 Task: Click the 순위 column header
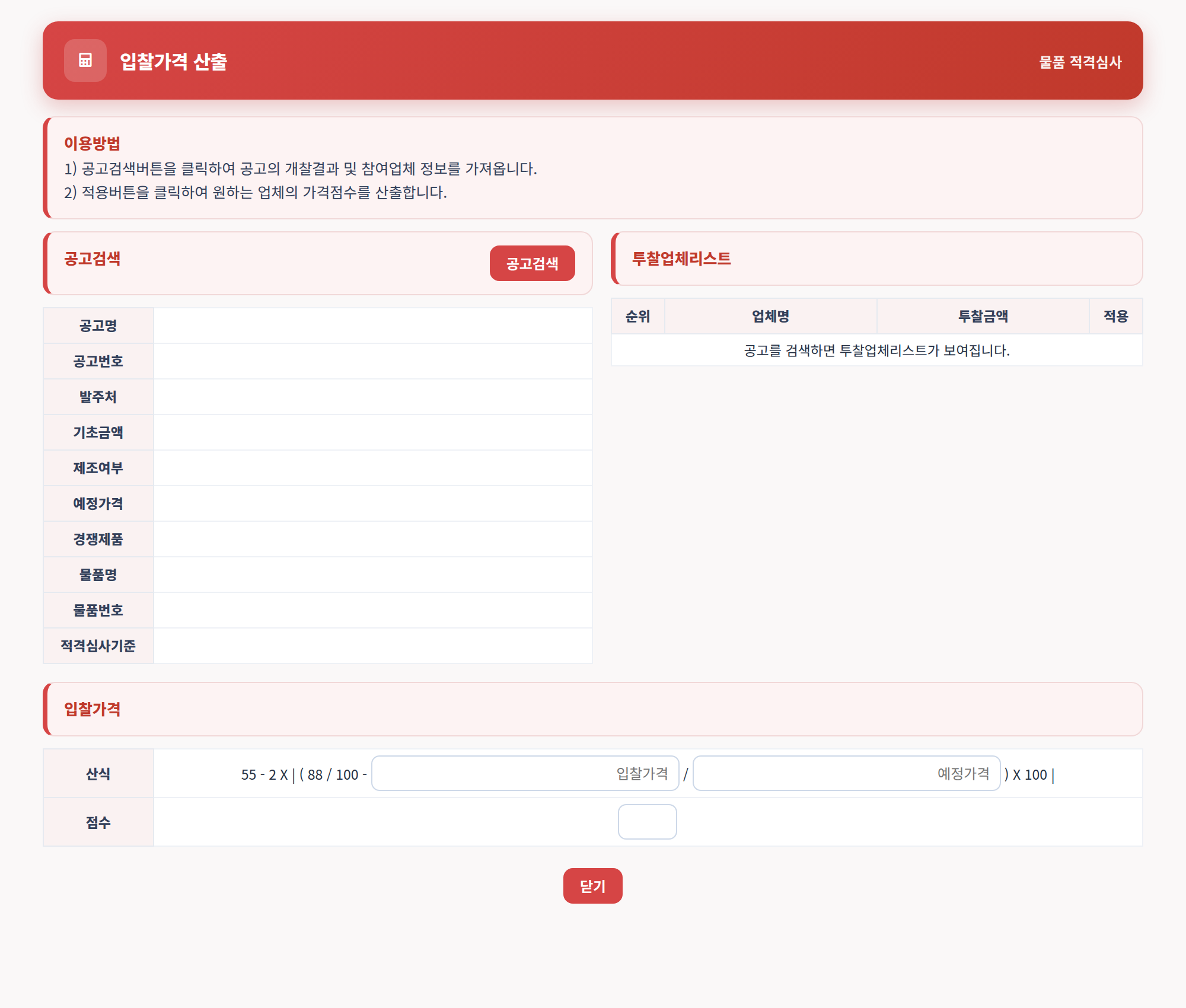click(x=638, y=316)
